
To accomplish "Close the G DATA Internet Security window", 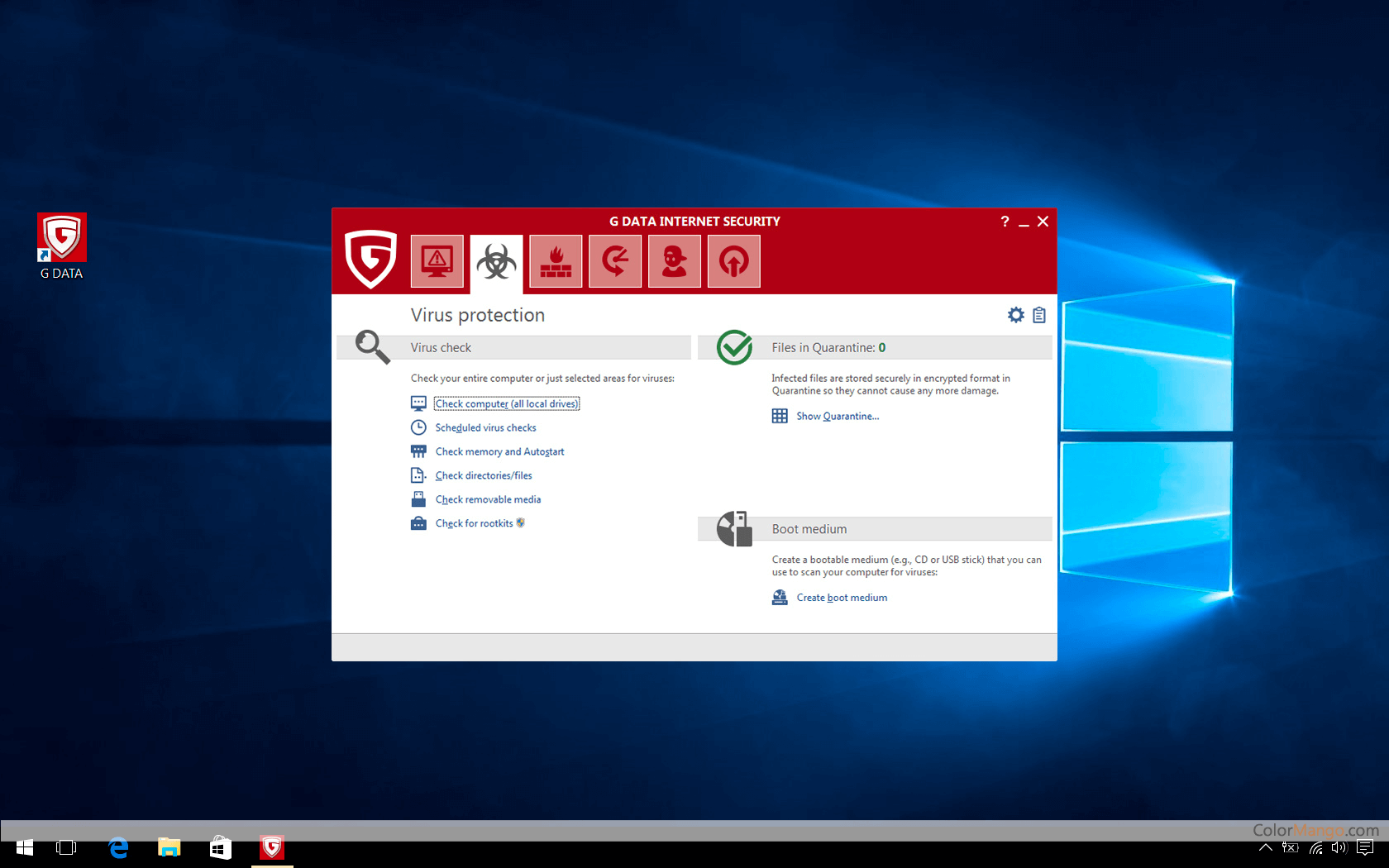I will coord(1043,222).
